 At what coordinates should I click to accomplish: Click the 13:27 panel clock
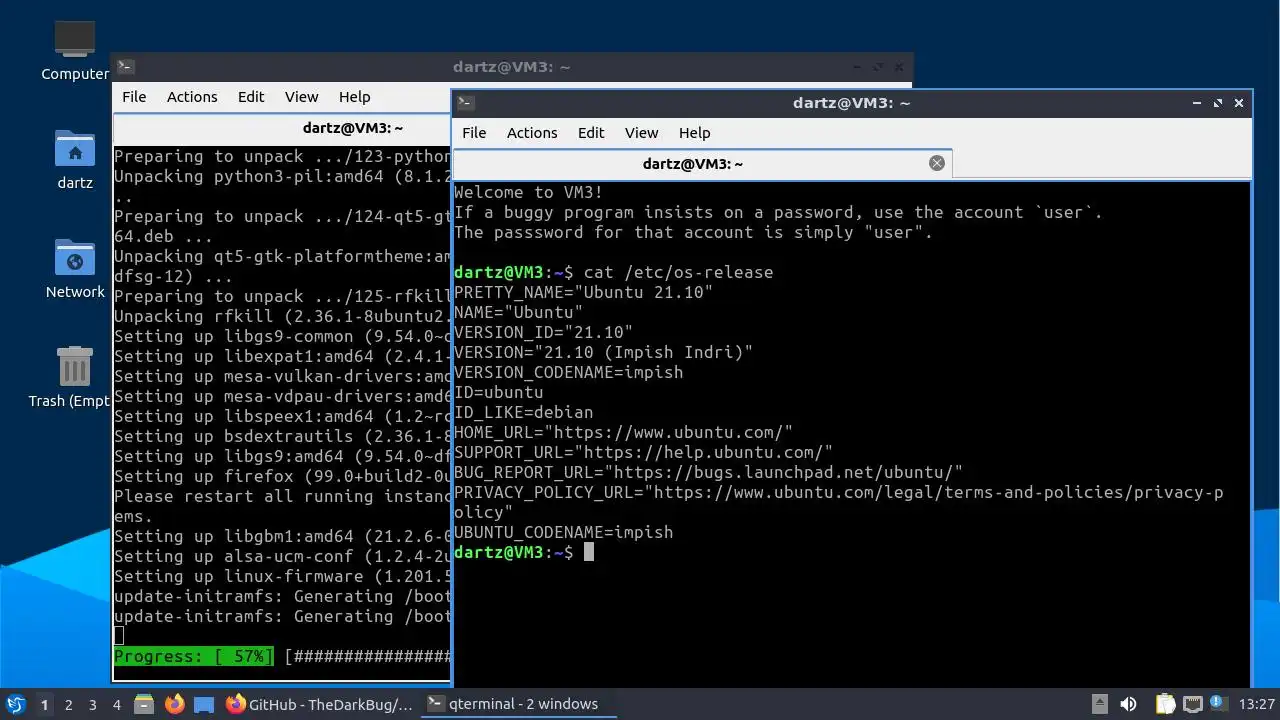pos(1256,704)
